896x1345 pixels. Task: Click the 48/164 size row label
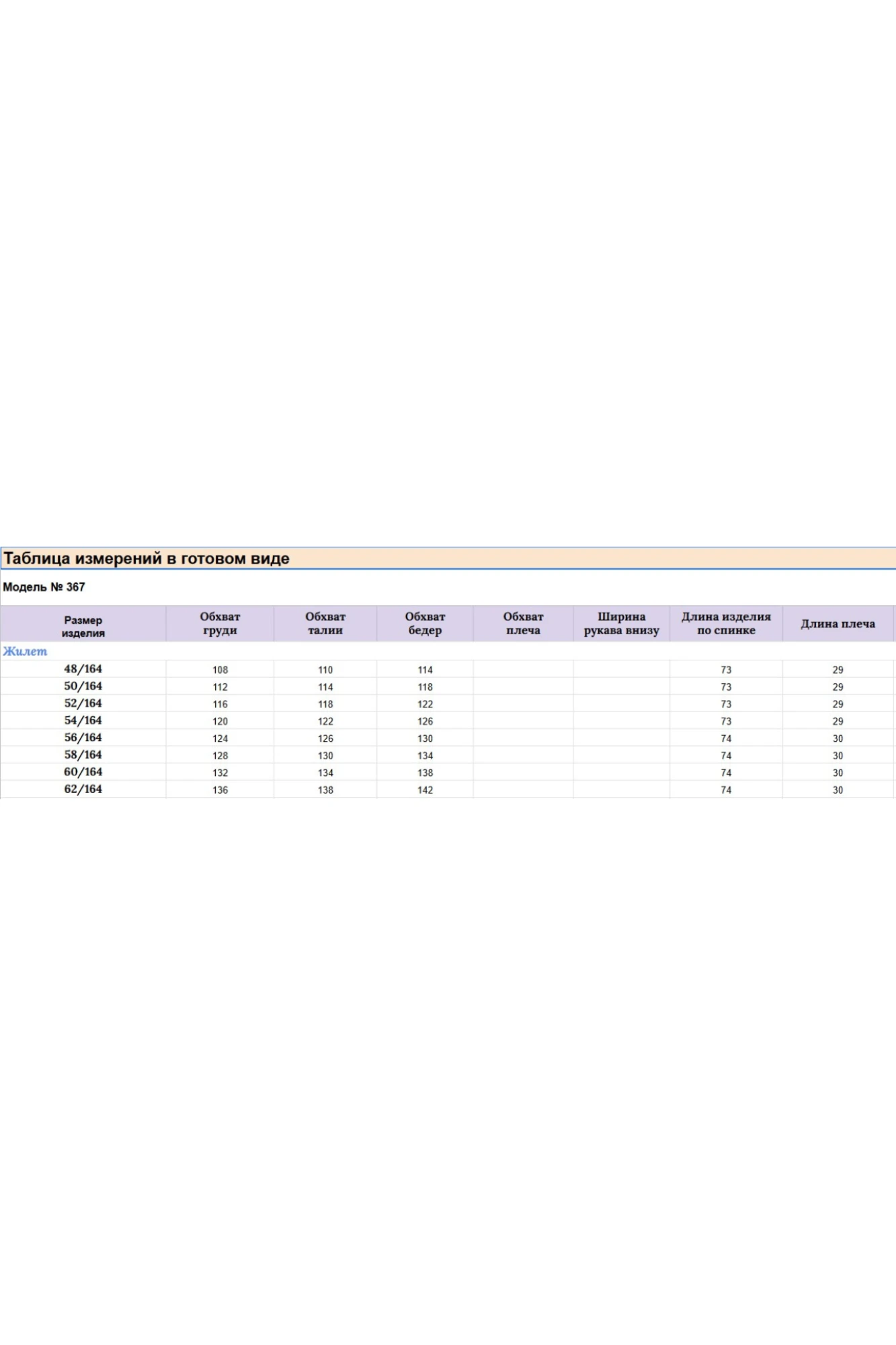[83, 669]
